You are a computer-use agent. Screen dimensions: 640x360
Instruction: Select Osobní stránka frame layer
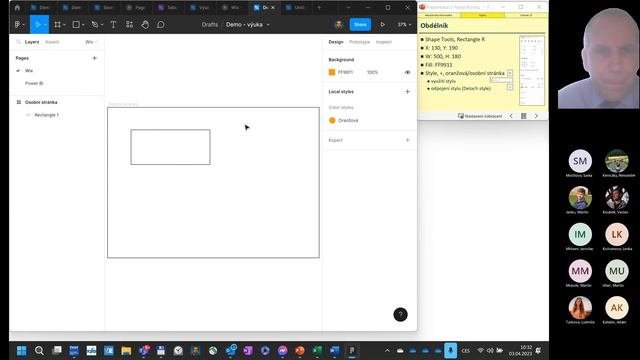[41, 102]
